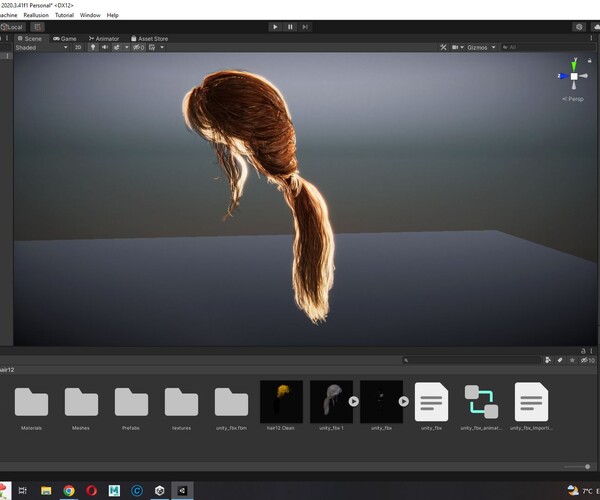The image size is (600, 500).
Task: Toggle the Gizmos button
Action: tap(477, 47)
